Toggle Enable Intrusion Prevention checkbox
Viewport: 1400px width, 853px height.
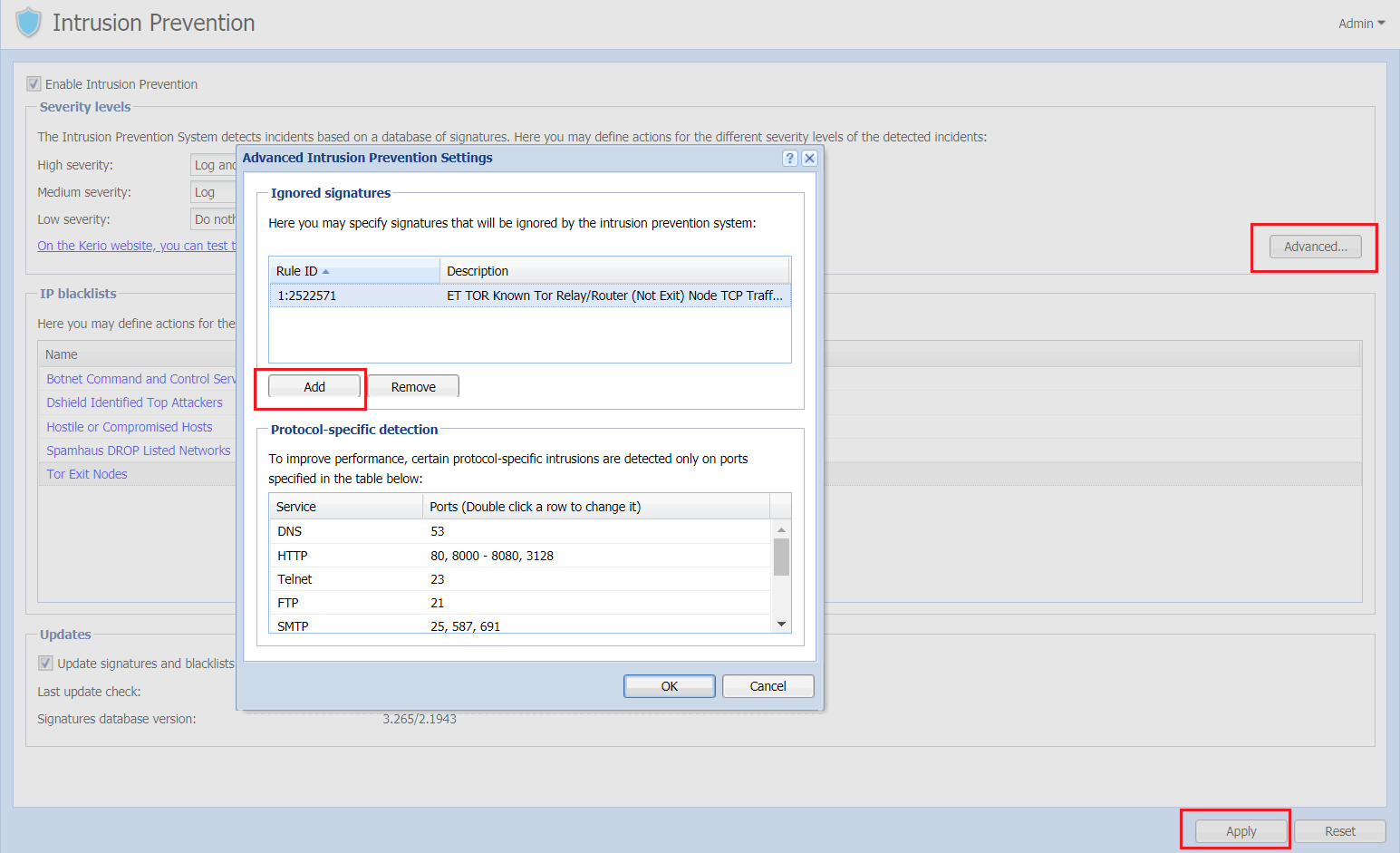(x=34, y=84)
